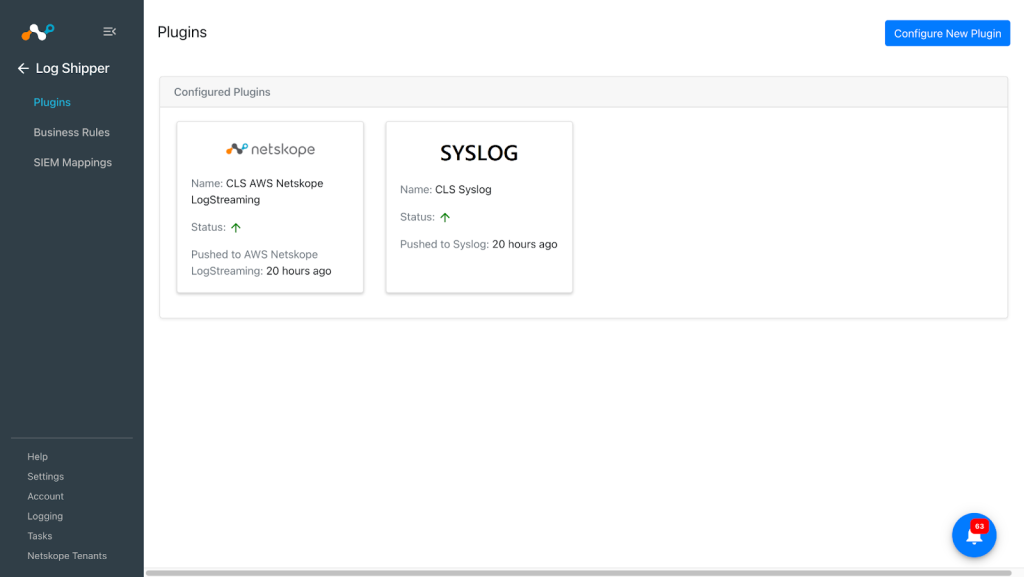Image resolution: width=1024 pixels, height=577 pixels.
Task: Click the status arrow of AWS Netskope LogStreaming
Action: (x=236, y=227)
